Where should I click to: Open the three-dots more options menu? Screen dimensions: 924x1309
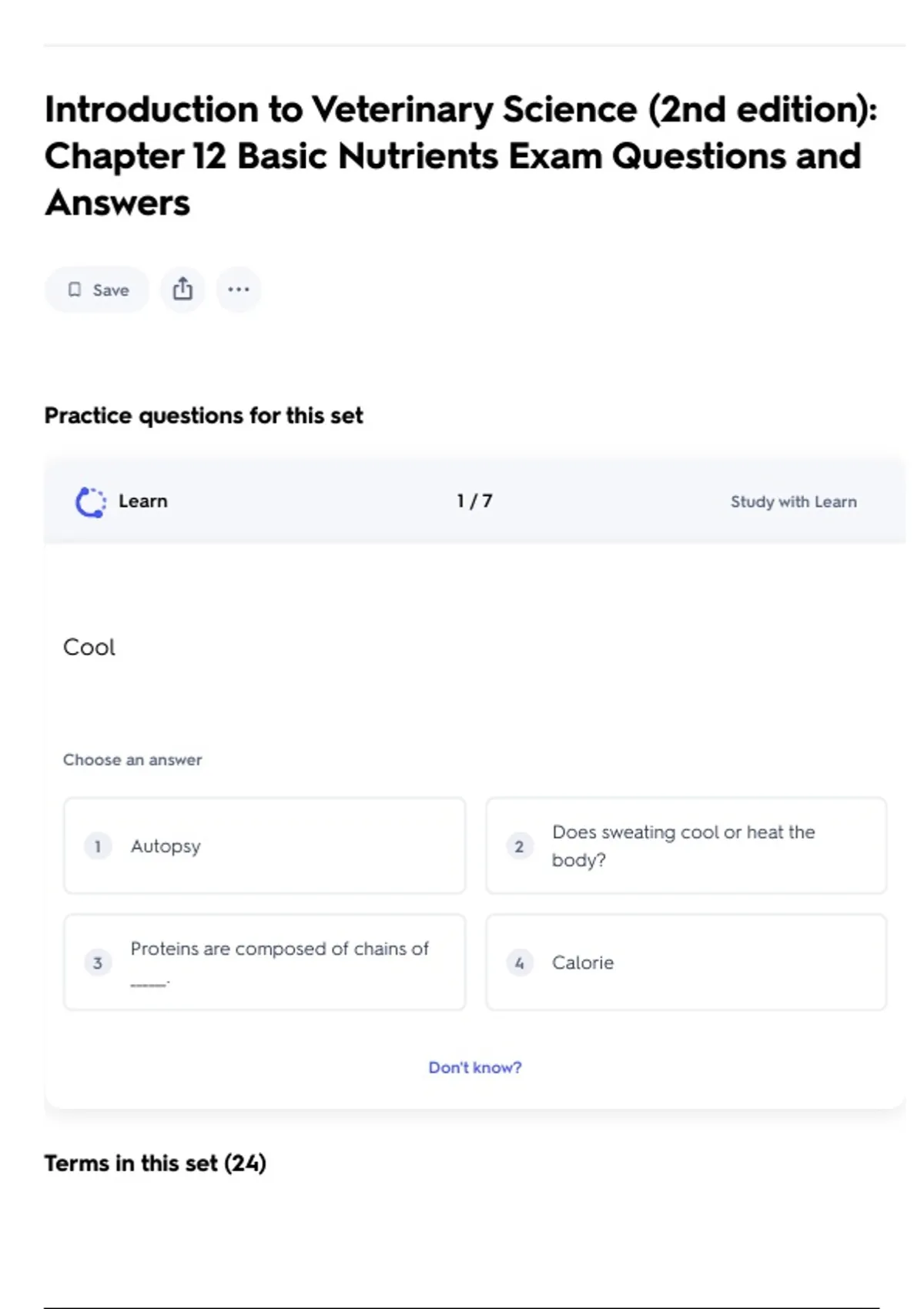pos(239,290)
